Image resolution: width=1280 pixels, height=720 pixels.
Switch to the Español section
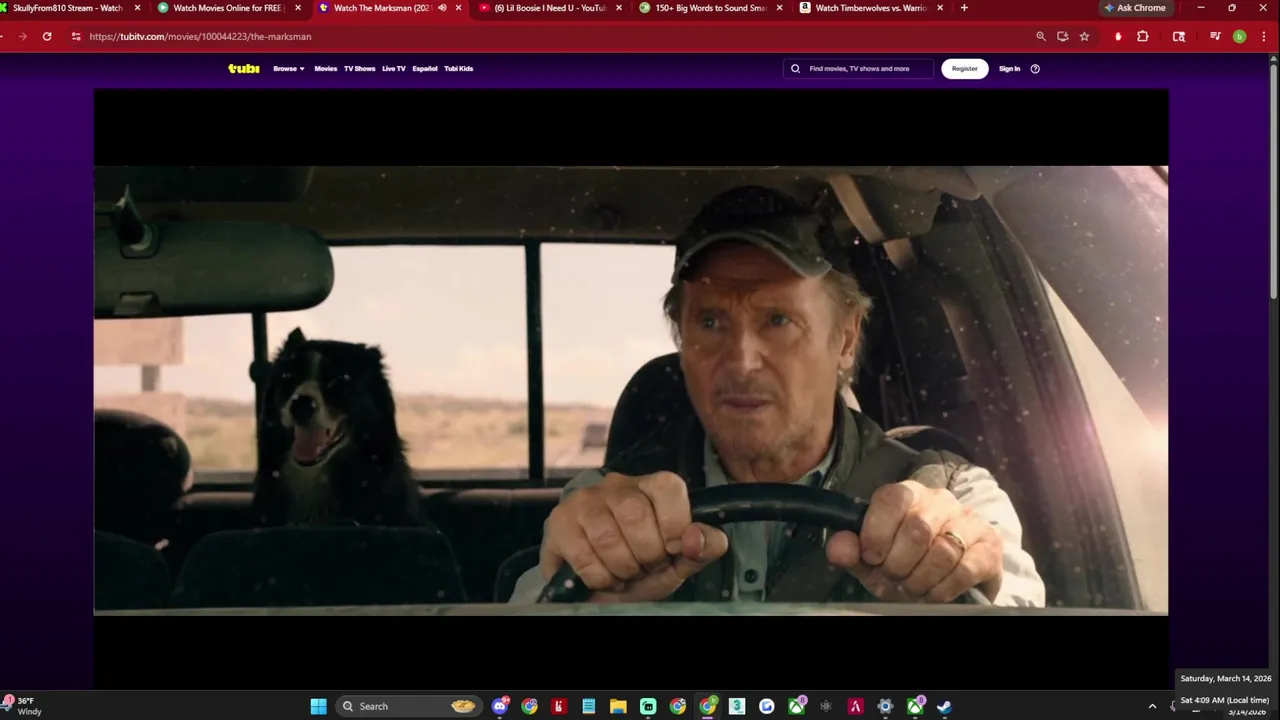click(x=425, y=69)
